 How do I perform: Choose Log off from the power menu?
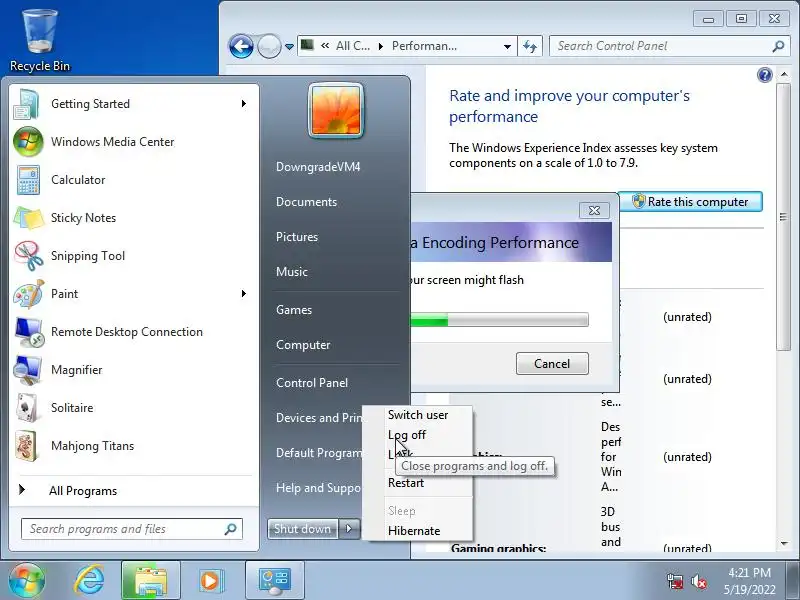click(407, 435)
